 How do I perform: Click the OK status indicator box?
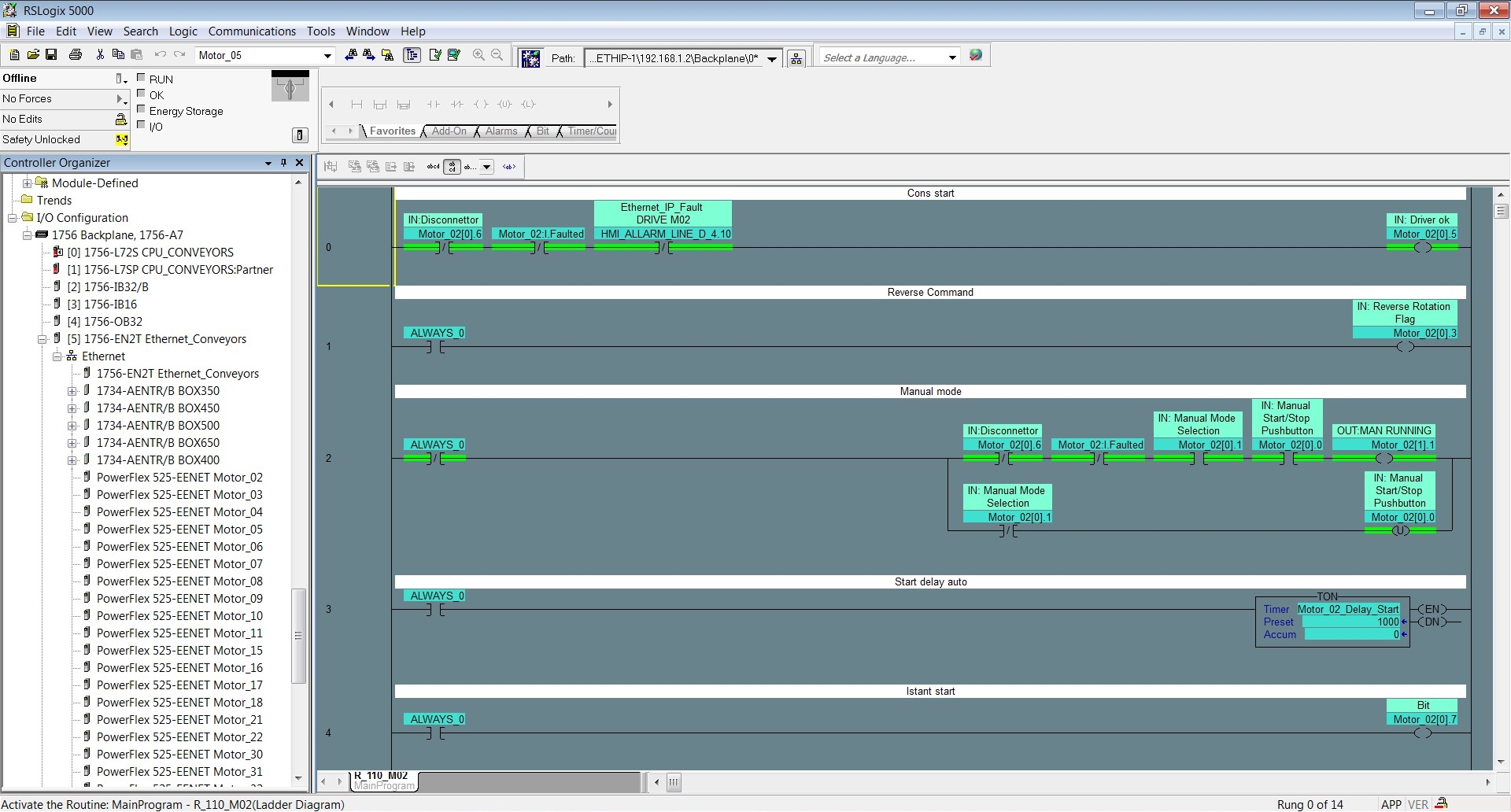[141, 93]
